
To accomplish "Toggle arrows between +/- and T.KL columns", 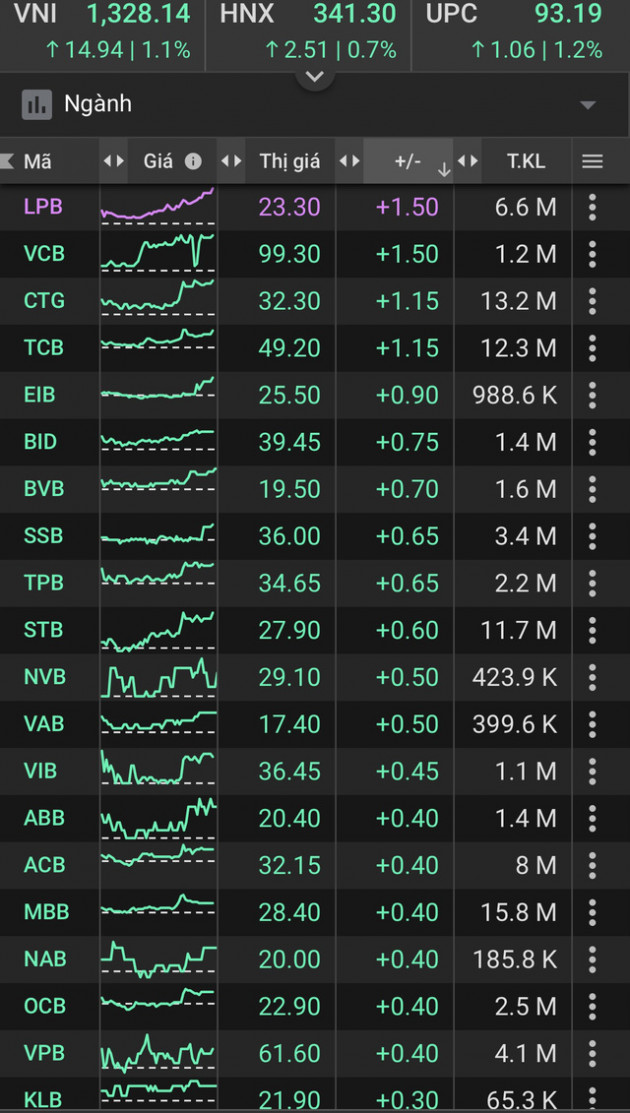I will tap(468, 161).
